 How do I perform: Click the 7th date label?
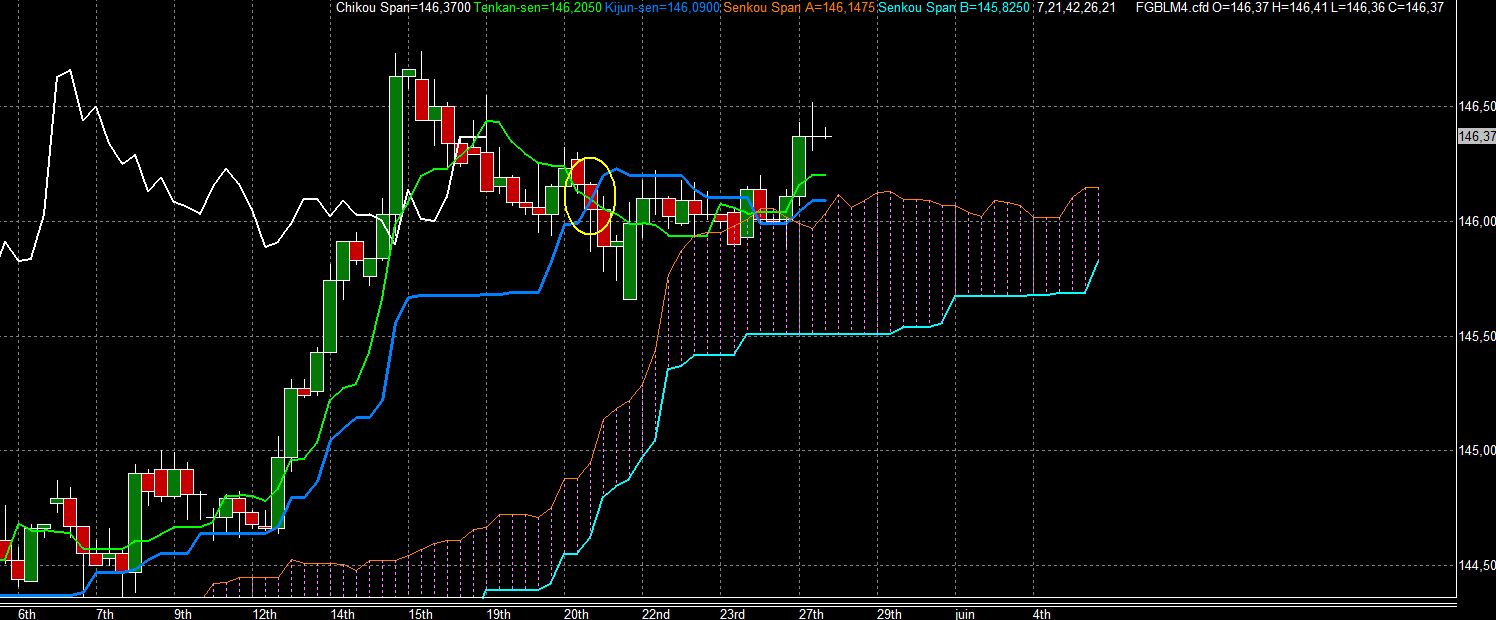[x=105, y=613]
